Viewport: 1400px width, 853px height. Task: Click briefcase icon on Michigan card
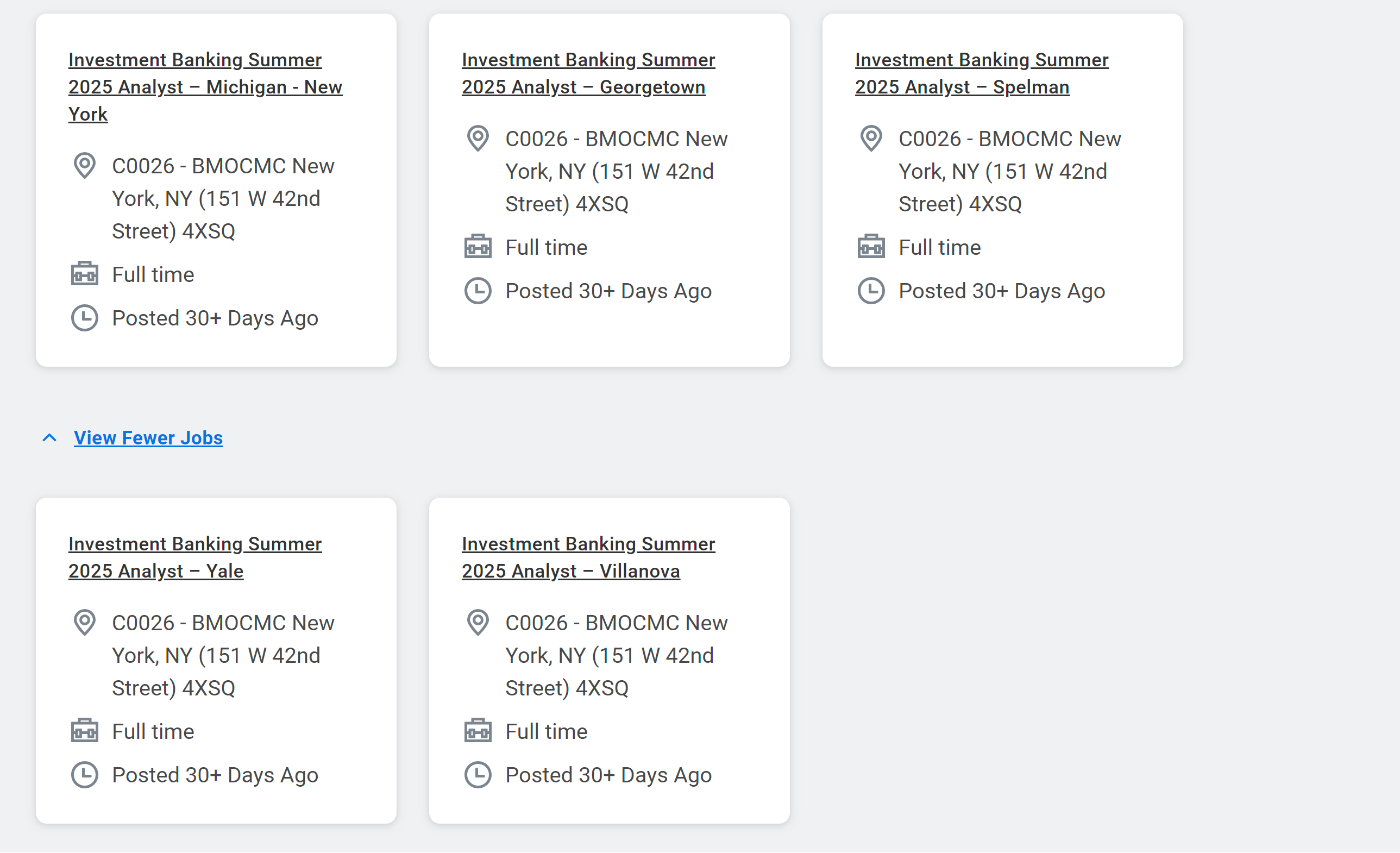tap(85, 274)
